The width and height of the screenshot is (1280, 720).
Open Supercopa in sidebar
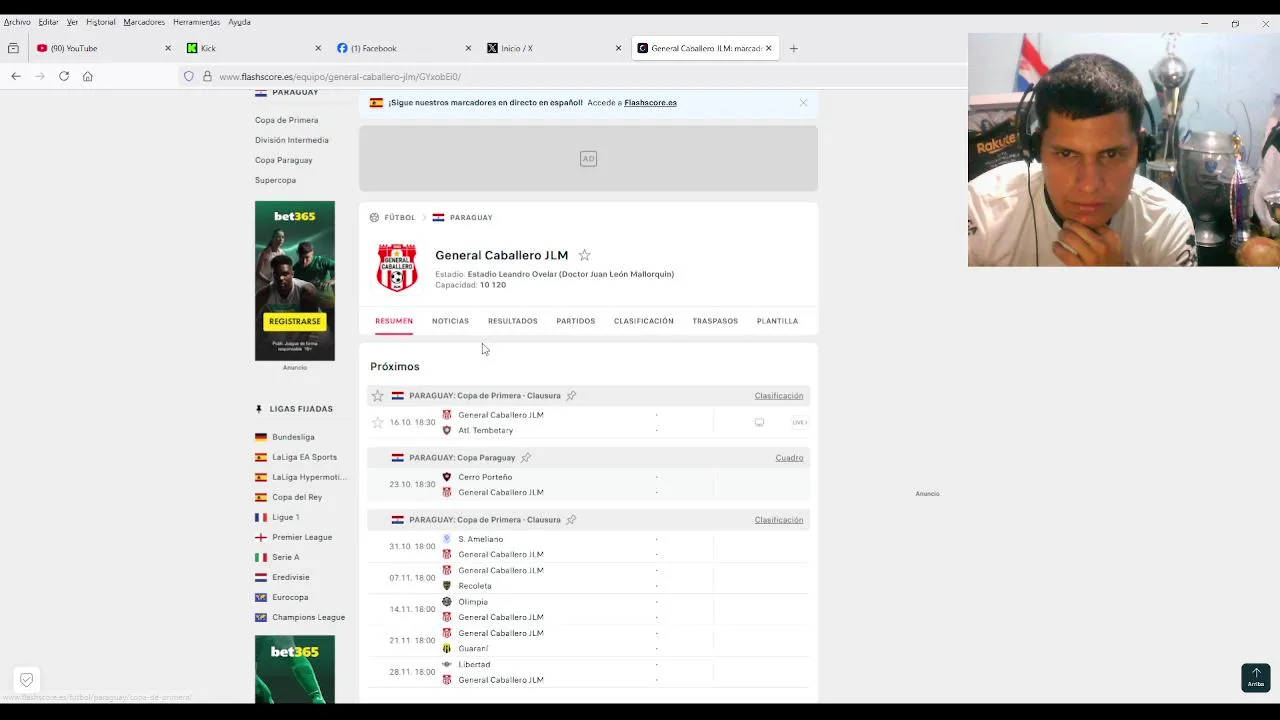[275, 180]
